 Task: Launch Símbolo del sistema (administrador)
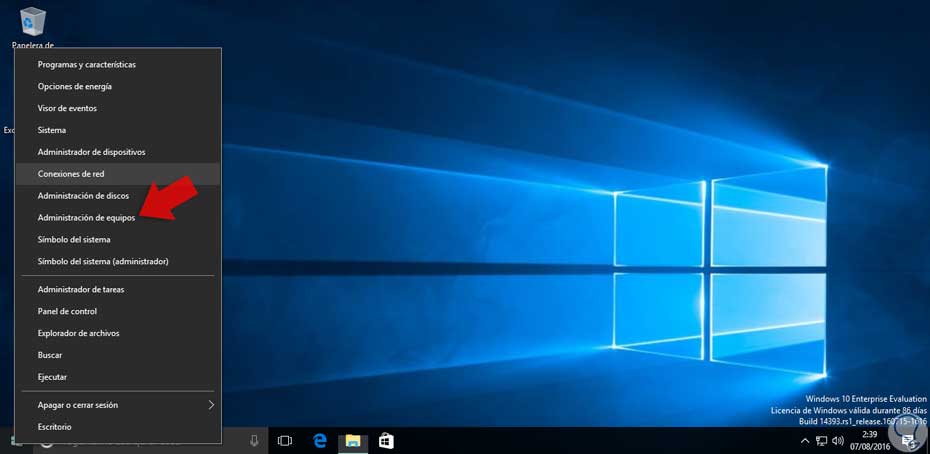(x=117, y=261)
